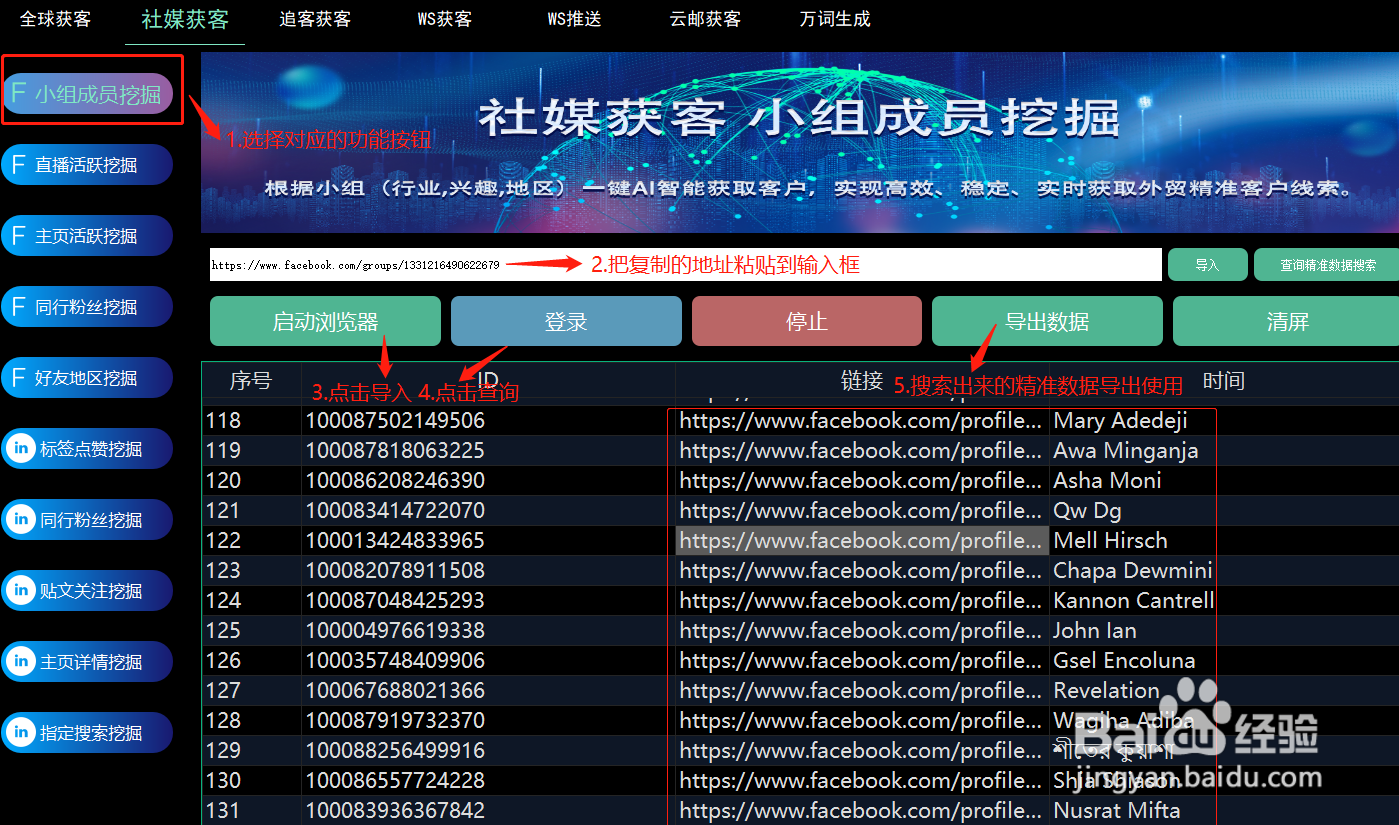This screenshot has height=825, width=1399.
Task: Open the 追客获客 tab
Action: tap(316, 19)
